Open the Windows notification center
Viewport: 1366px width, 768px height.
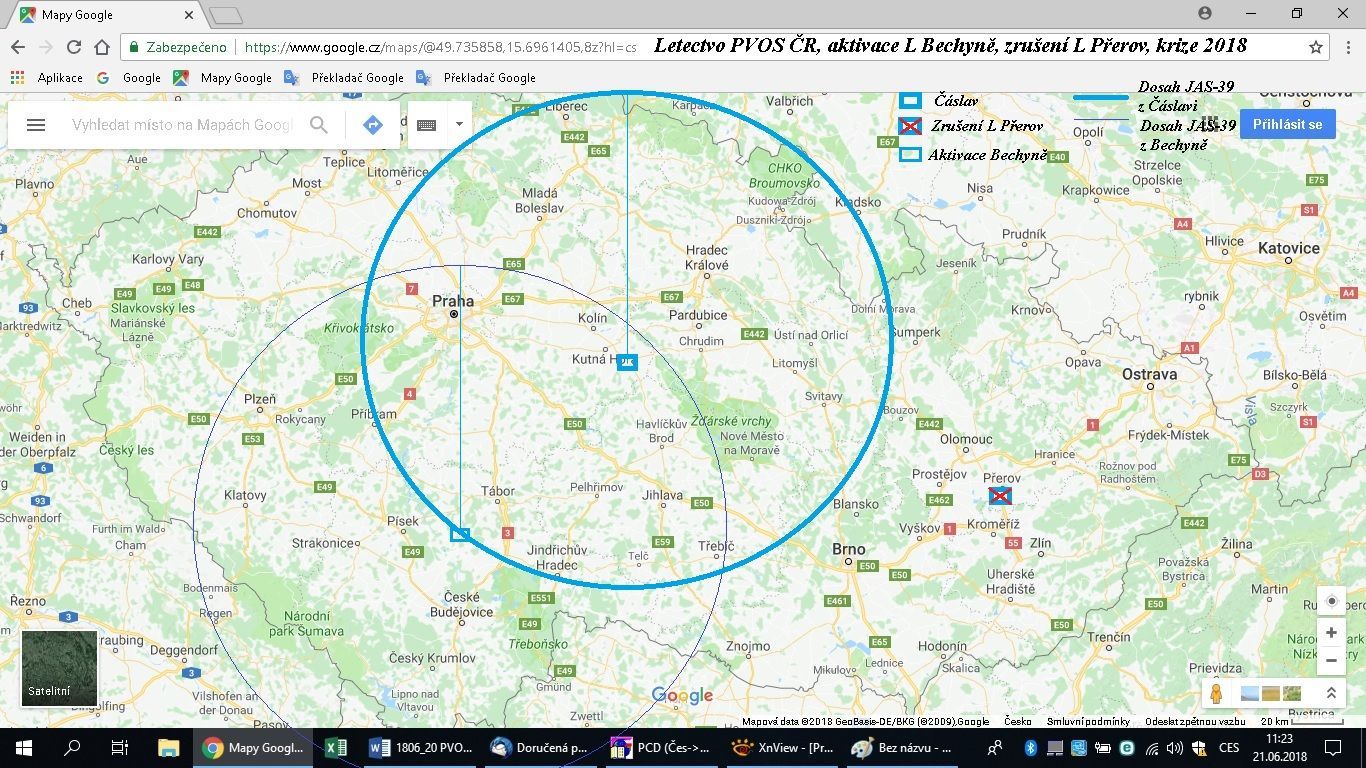click(1332, 747)
